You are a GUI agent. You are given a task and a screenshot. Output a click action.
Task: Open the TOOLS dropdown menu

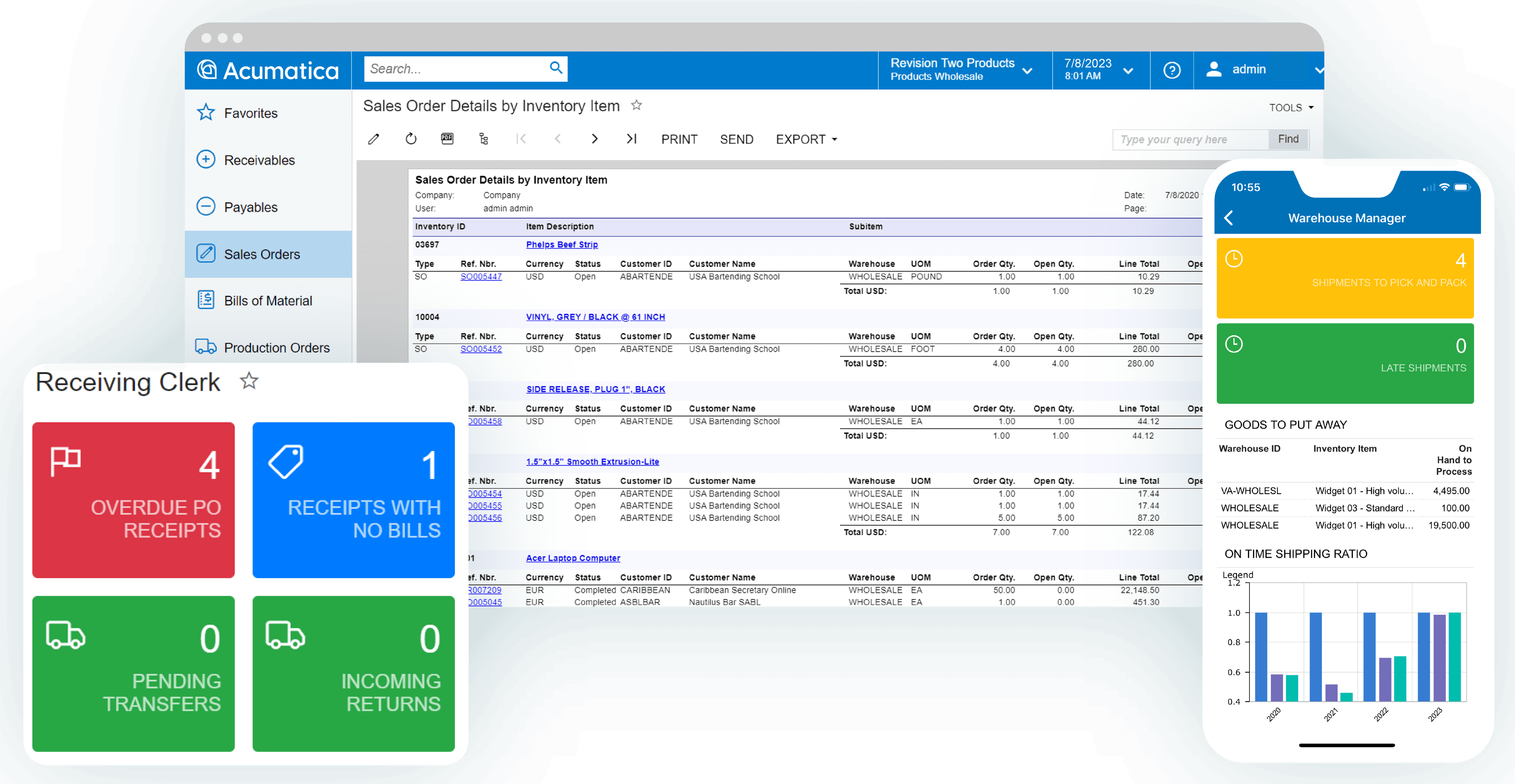1291,108
